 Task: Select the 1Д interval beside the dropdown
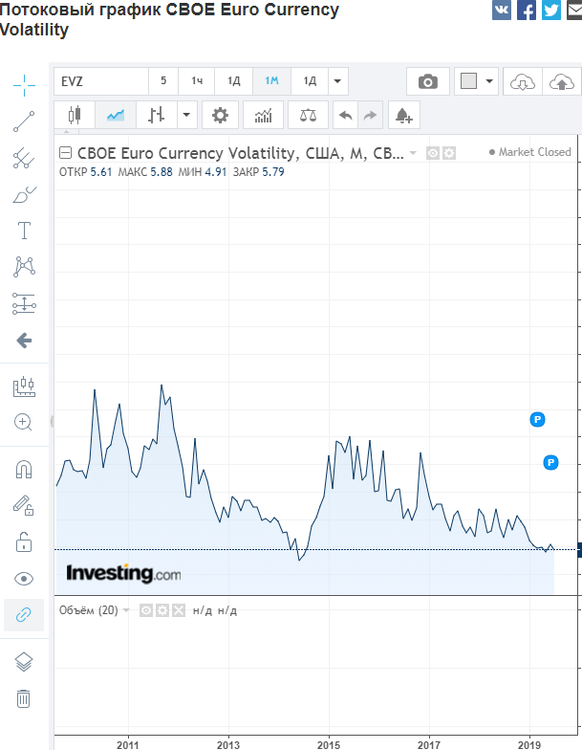(309, 81)
